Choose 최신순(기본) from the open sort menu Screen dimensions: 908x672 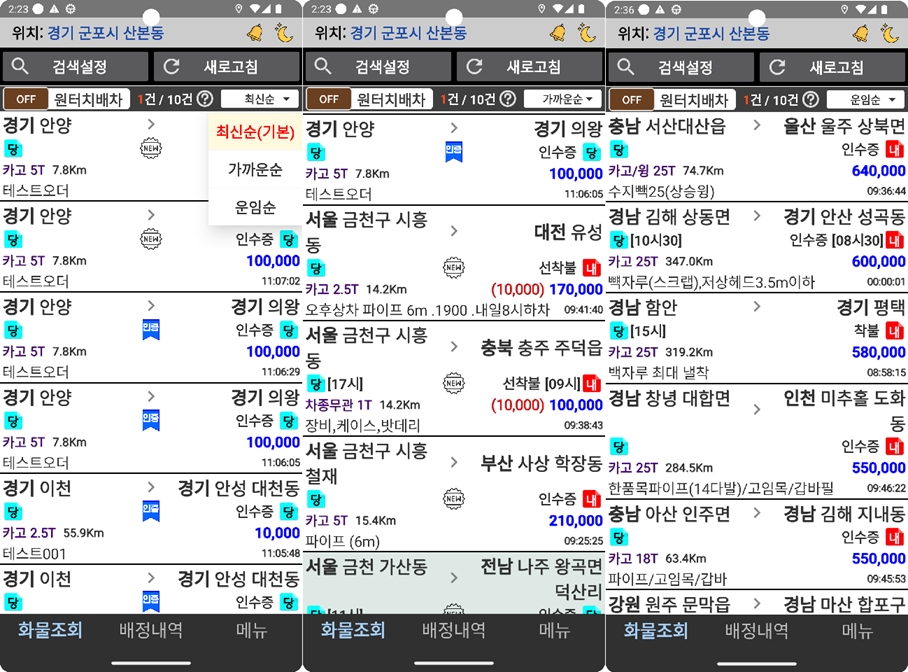pos(254,132)
